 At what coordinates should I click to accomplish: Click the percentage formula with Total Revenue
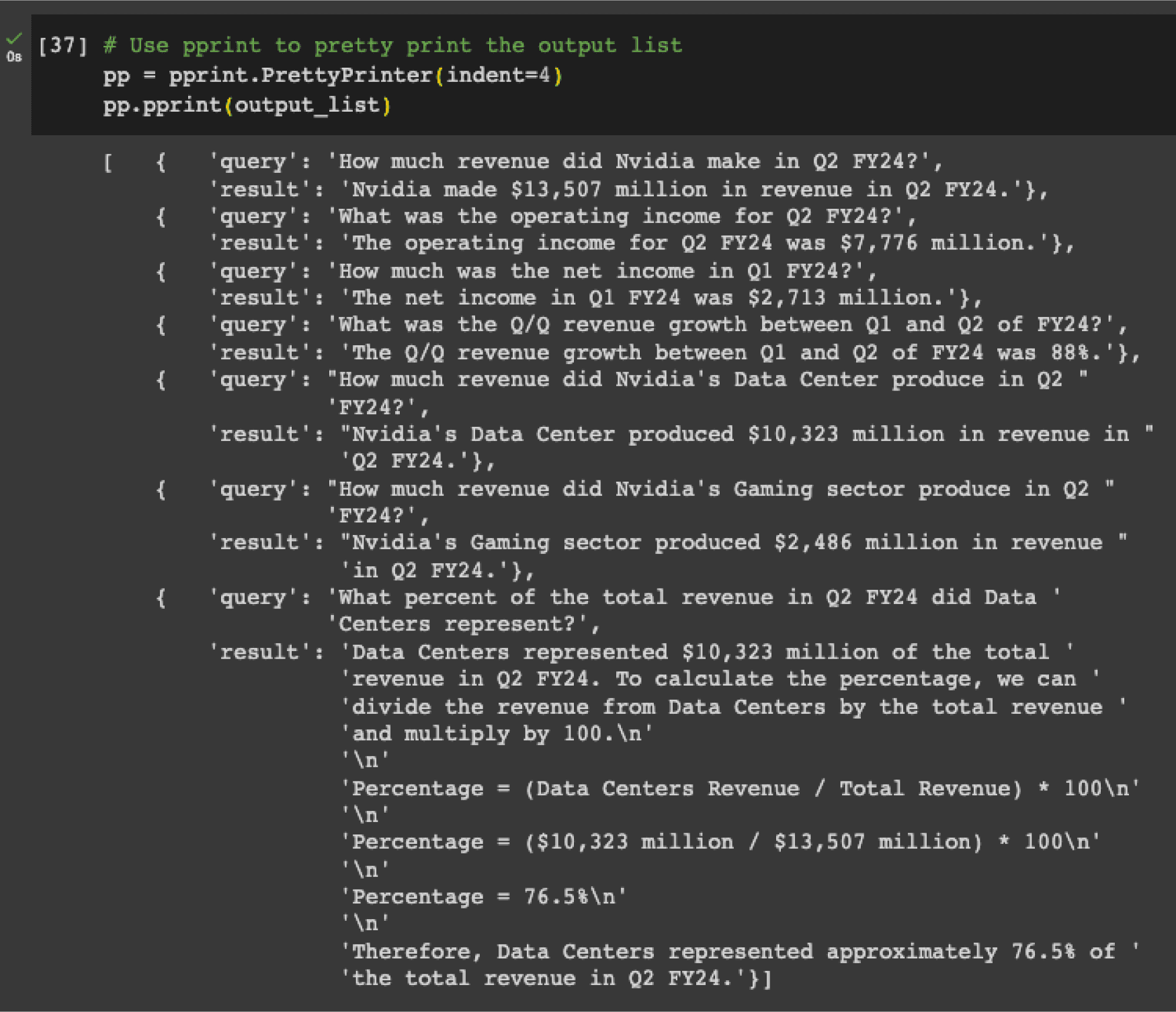pos(741,788)
